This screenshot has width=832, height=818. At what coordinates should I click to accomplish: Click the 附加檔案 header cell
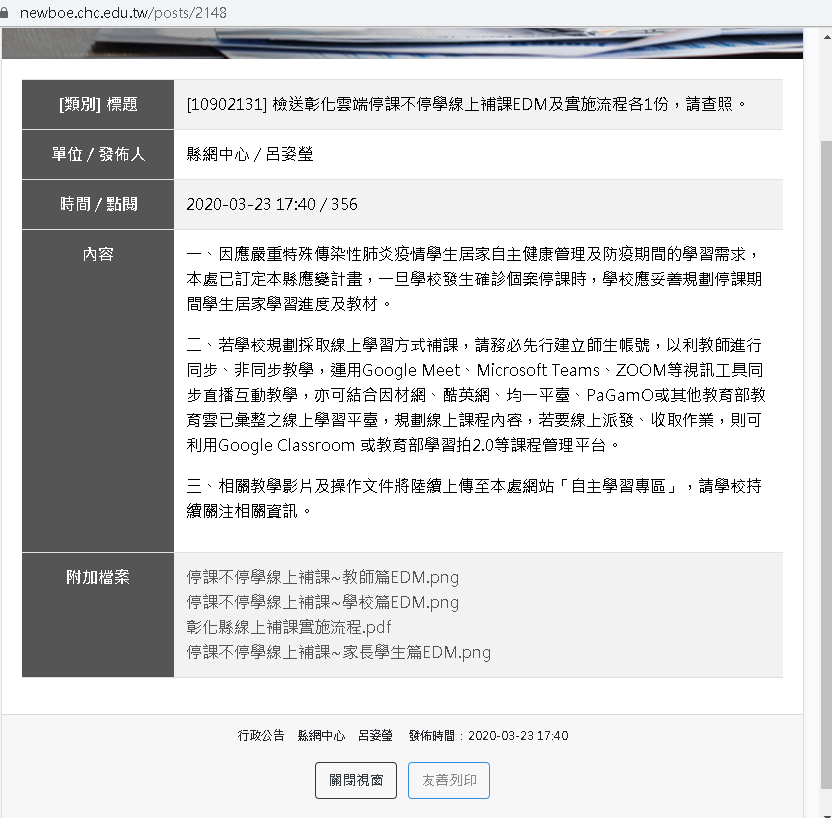(98, 615)
